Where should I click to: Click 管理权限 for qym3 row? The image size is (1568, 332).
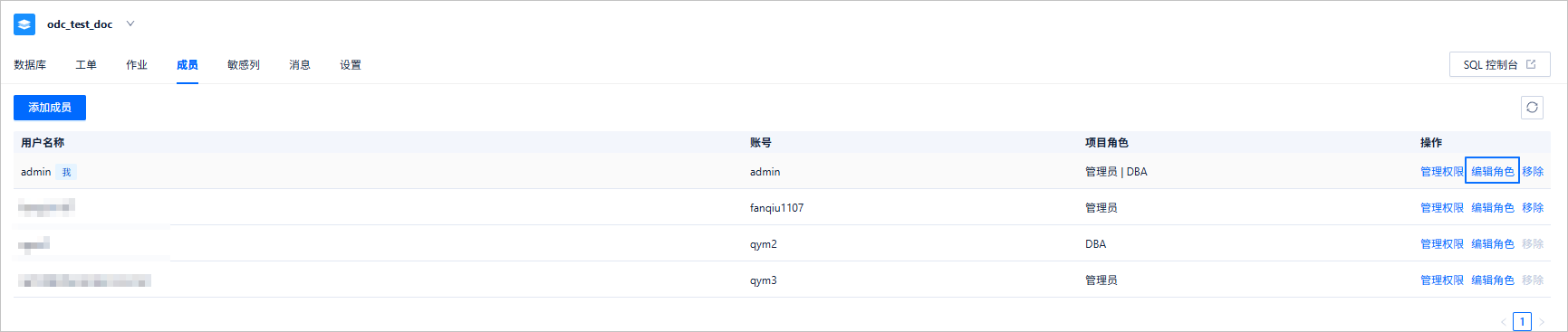[1442, 280]
